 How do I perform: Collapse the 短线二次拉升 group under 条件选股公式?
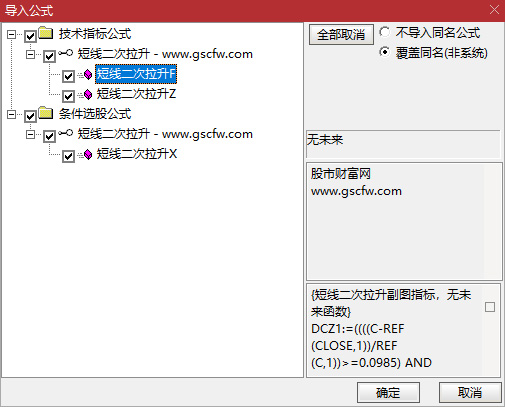pyautogui.click(x=30, y=134)
